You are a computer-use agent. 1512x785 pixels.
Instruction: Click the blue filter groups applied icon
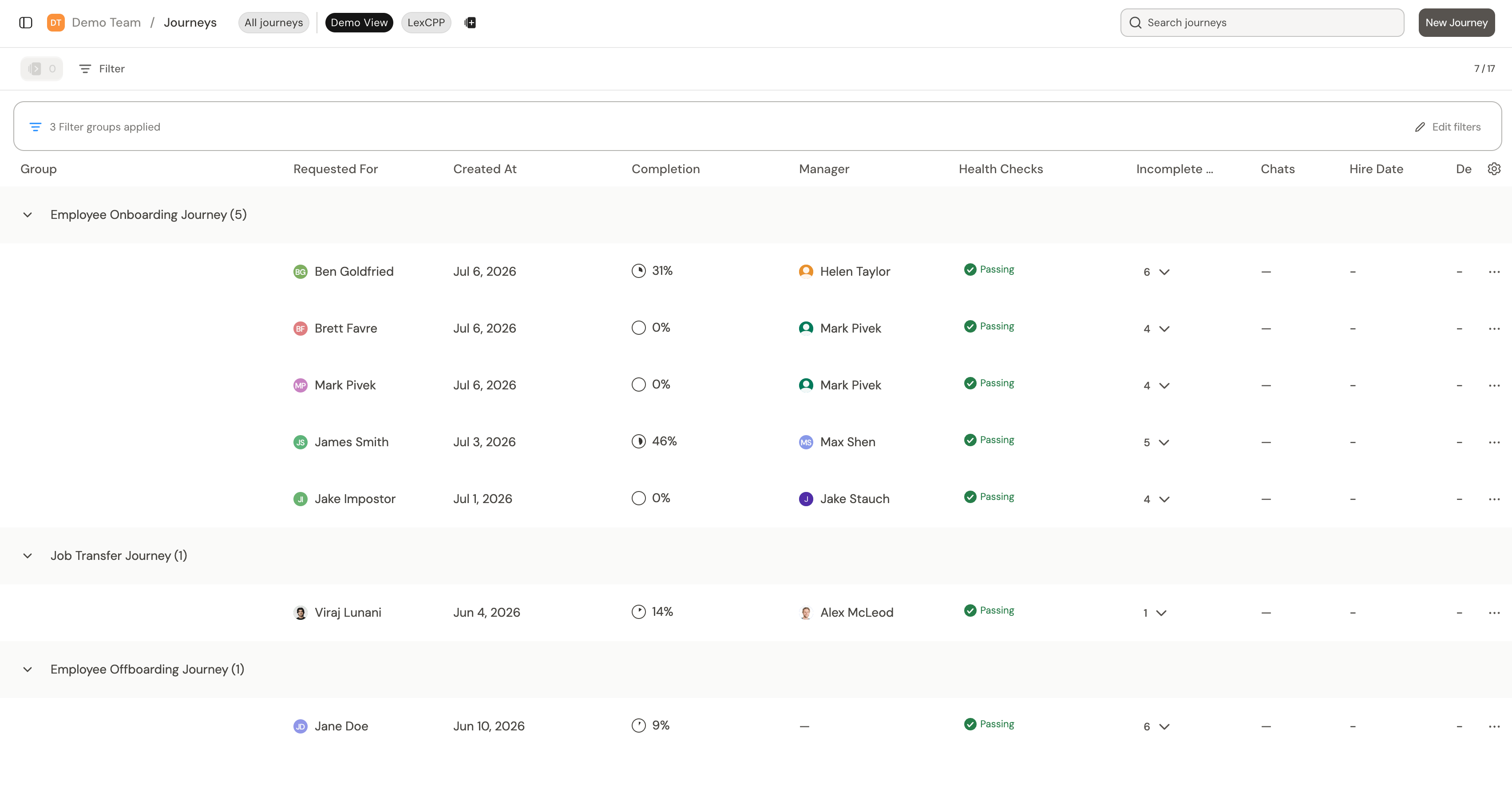coord(35,127)
